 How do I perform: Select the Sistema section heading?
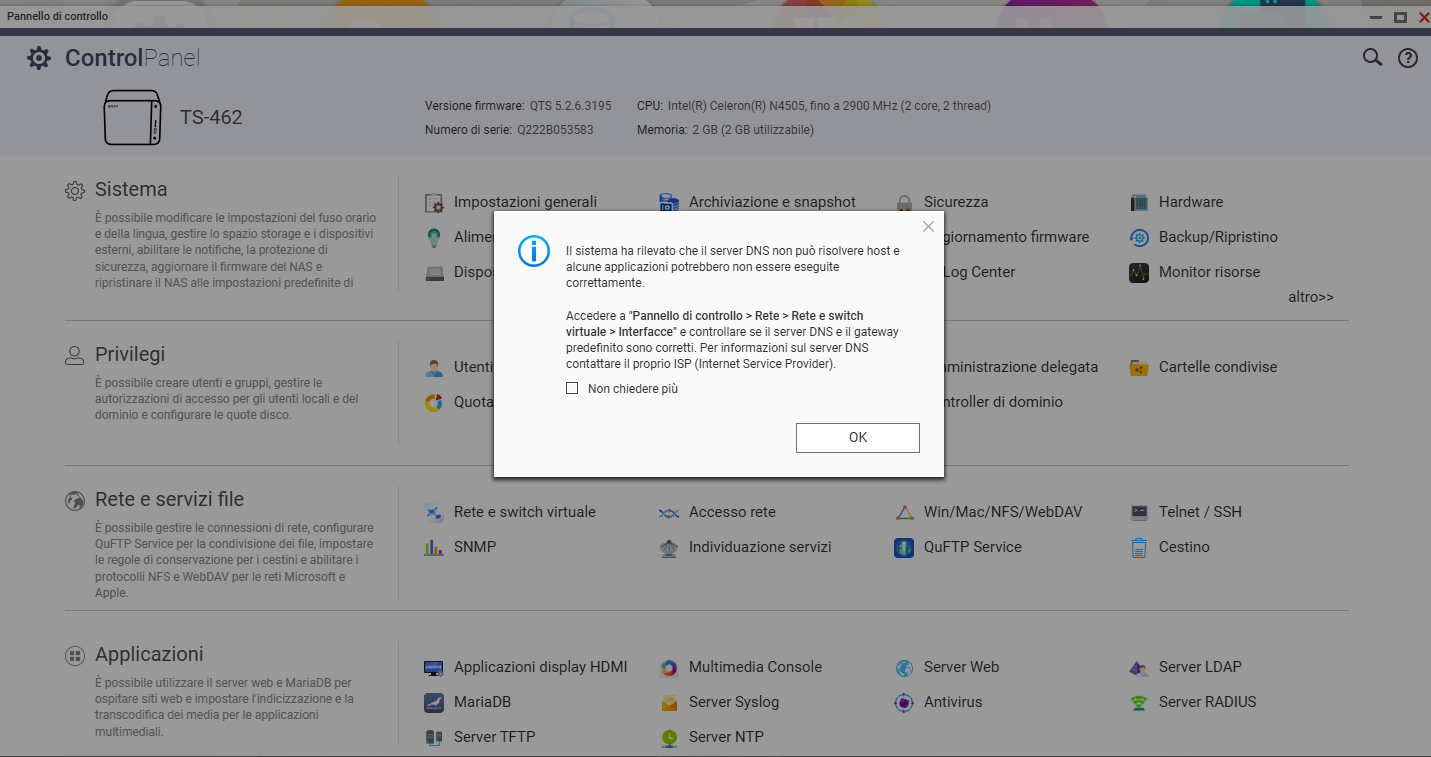click(x=131, y=189)
